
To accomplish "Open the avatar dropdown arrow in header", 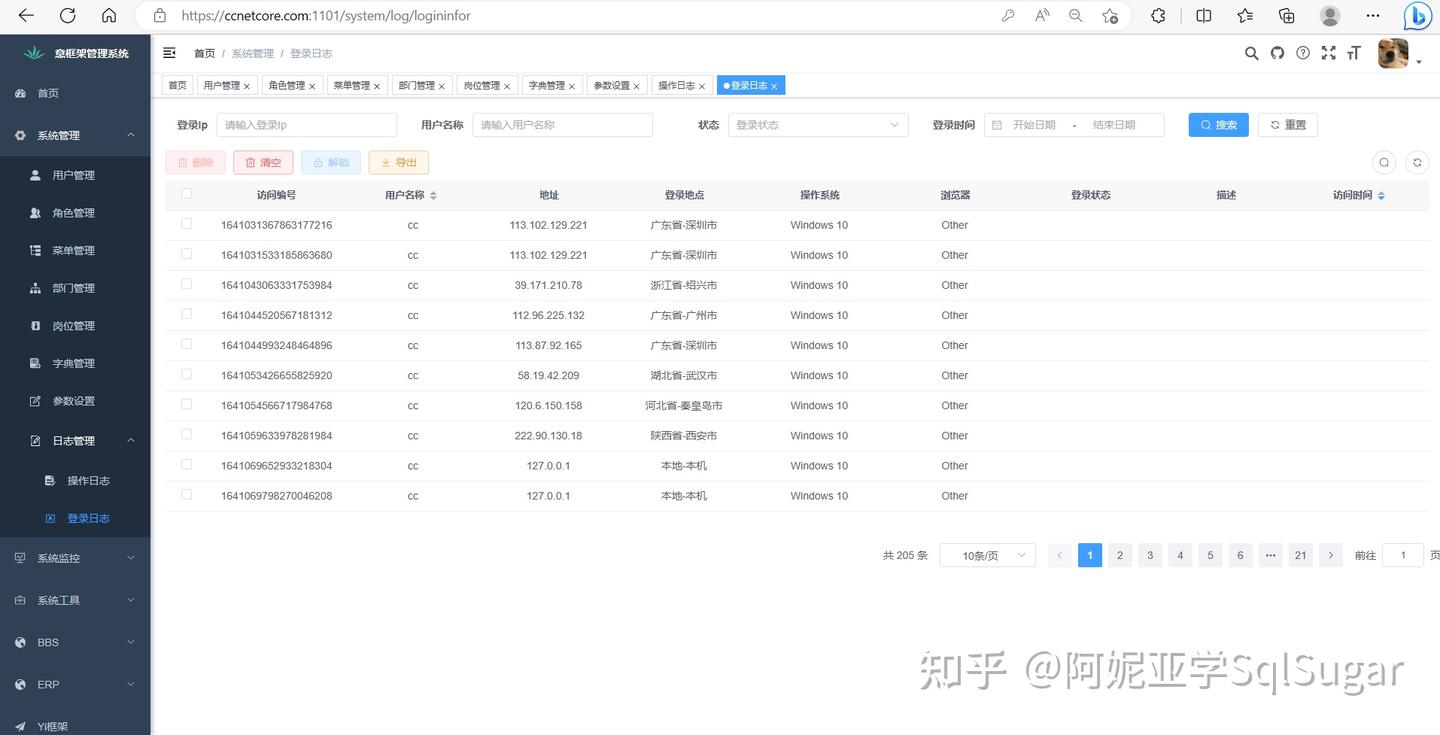I will tap(1417, 60).
